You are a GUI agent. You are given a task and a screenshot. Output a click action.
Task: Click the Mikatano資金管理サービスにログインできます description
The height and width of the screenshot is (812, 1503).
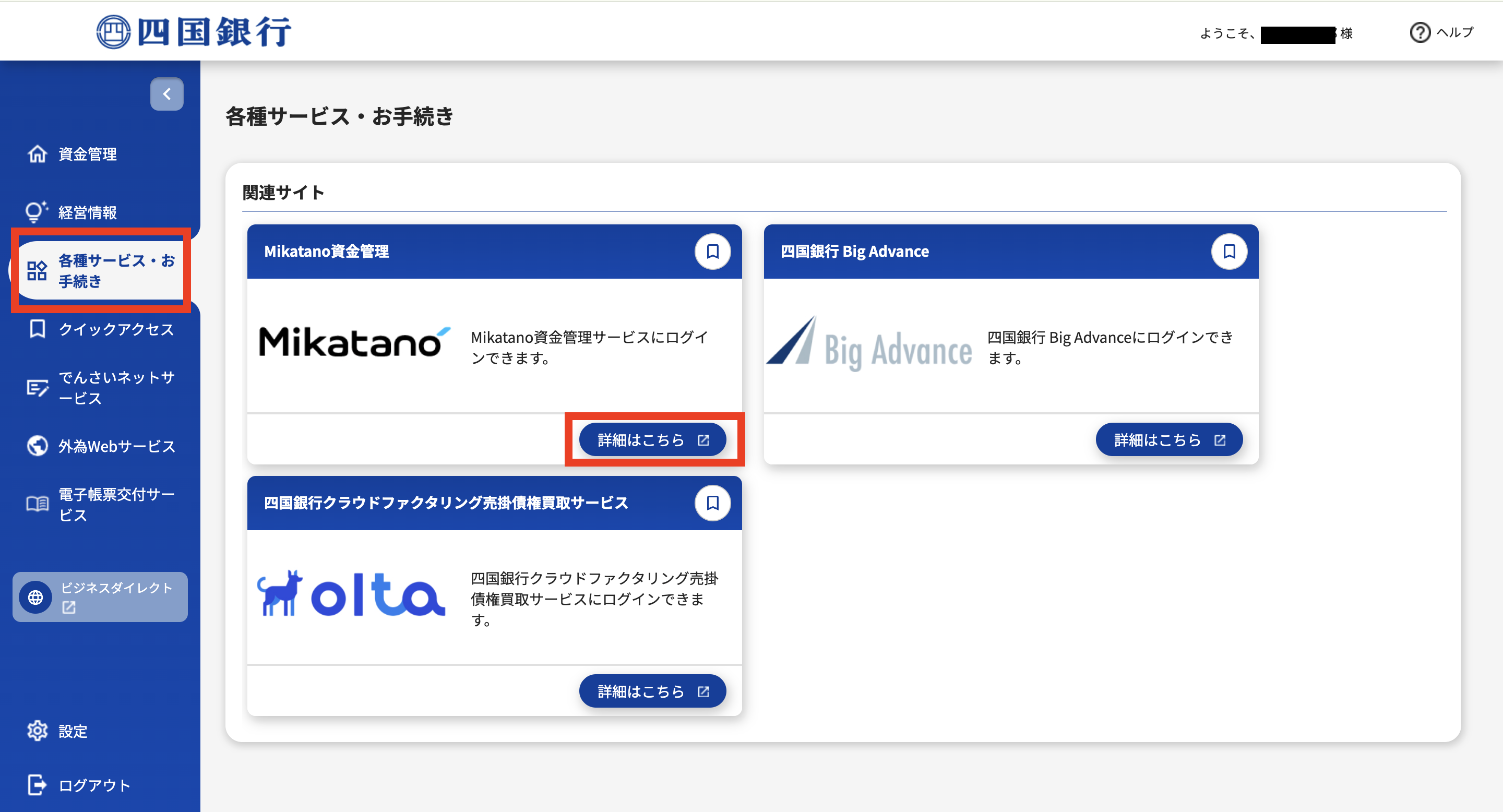tap(590, 348)
